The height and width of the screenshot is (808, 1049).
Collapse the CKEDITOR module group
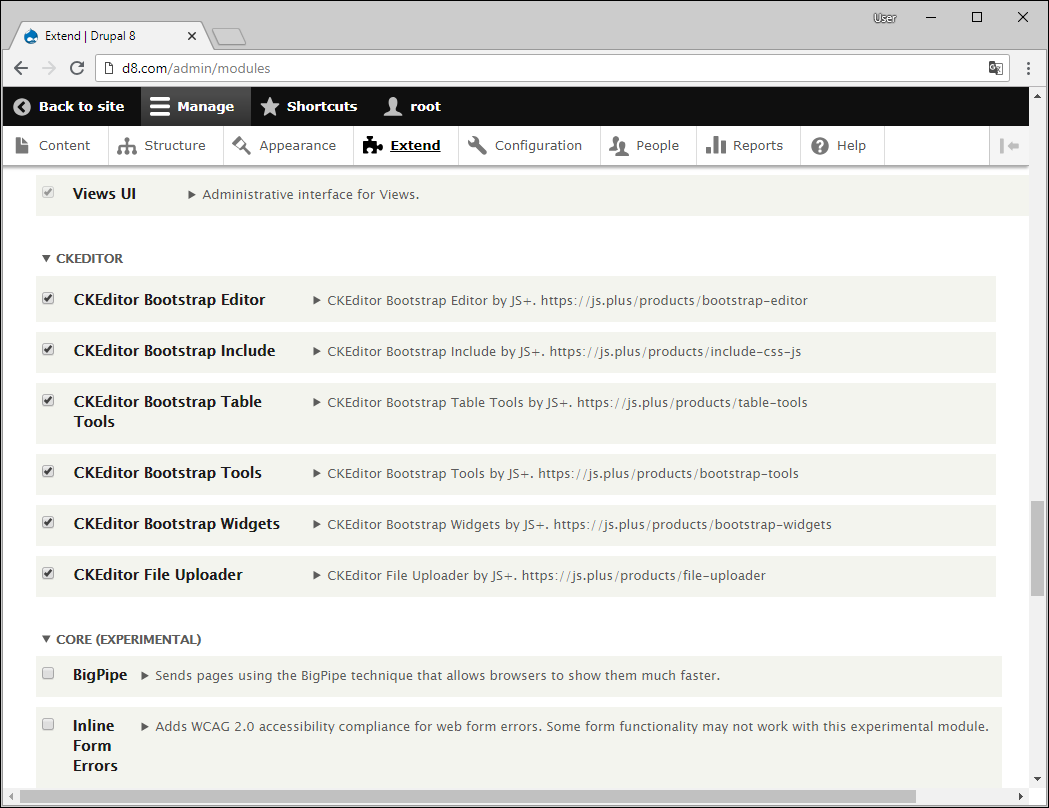pyautogui.click(x=46, y=259)
